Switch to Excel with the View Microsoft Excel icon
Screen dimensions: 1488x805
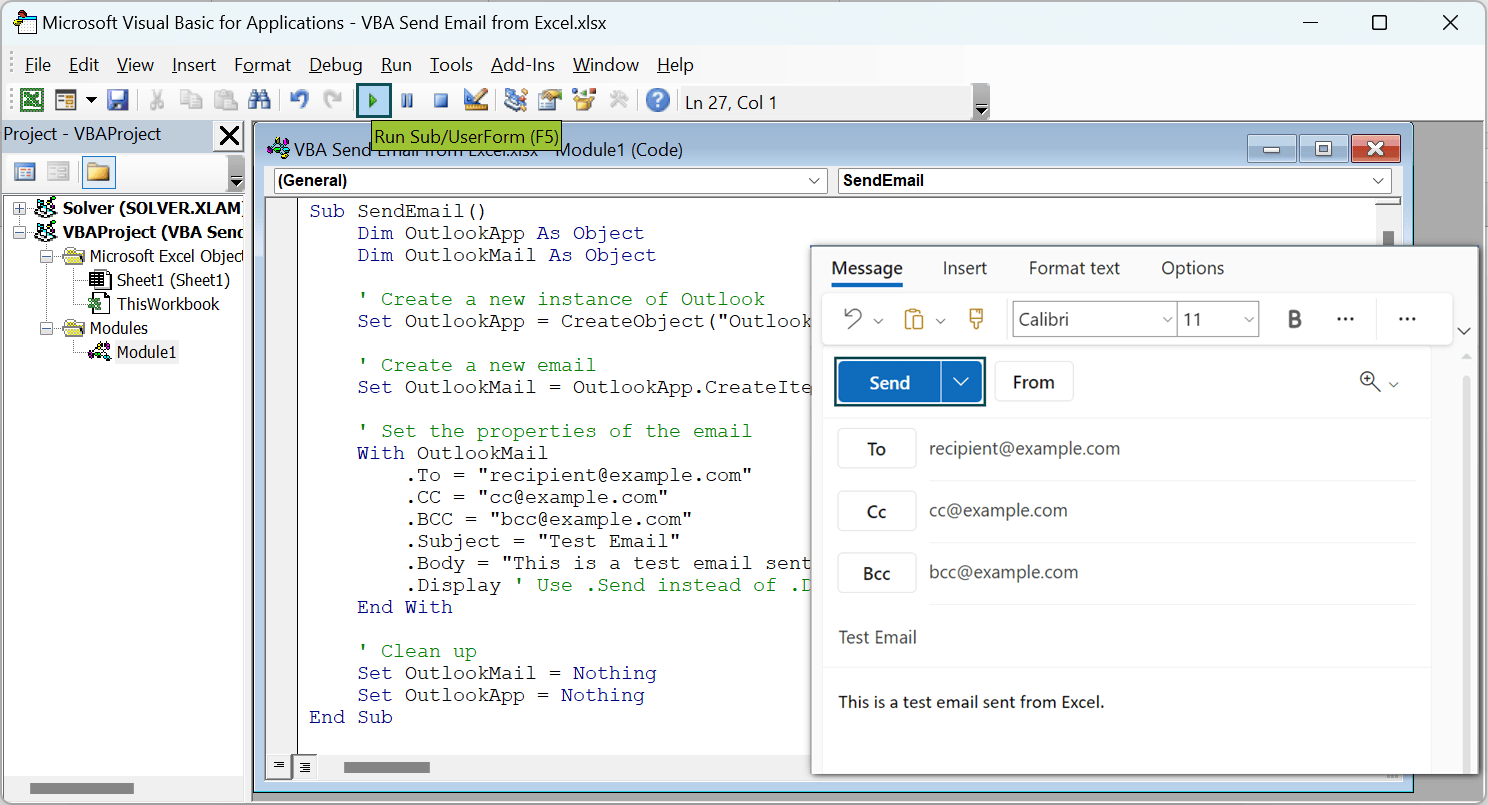(x=30, y=100)
